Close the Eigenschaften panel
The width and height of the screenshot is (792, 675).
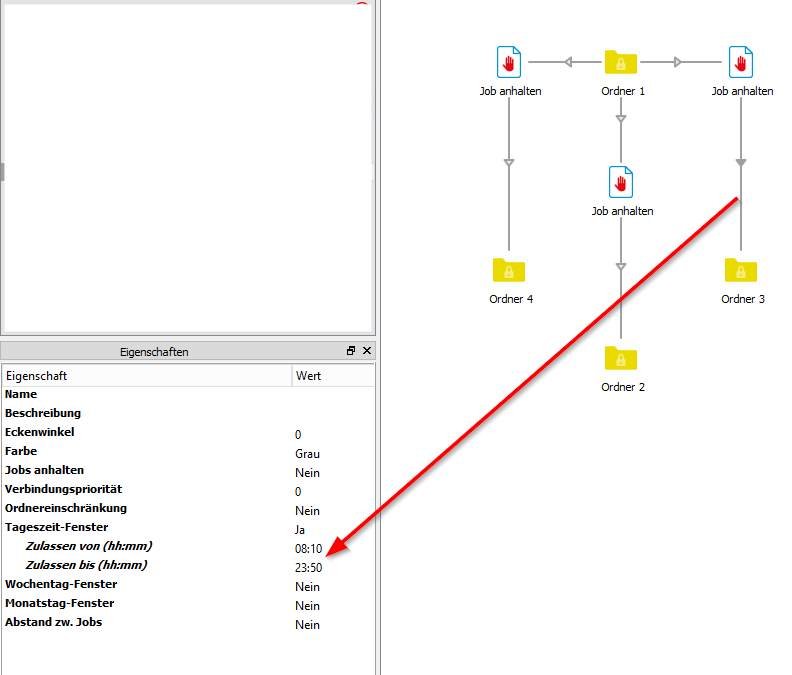pyautogui.click(x=367, y=351)
